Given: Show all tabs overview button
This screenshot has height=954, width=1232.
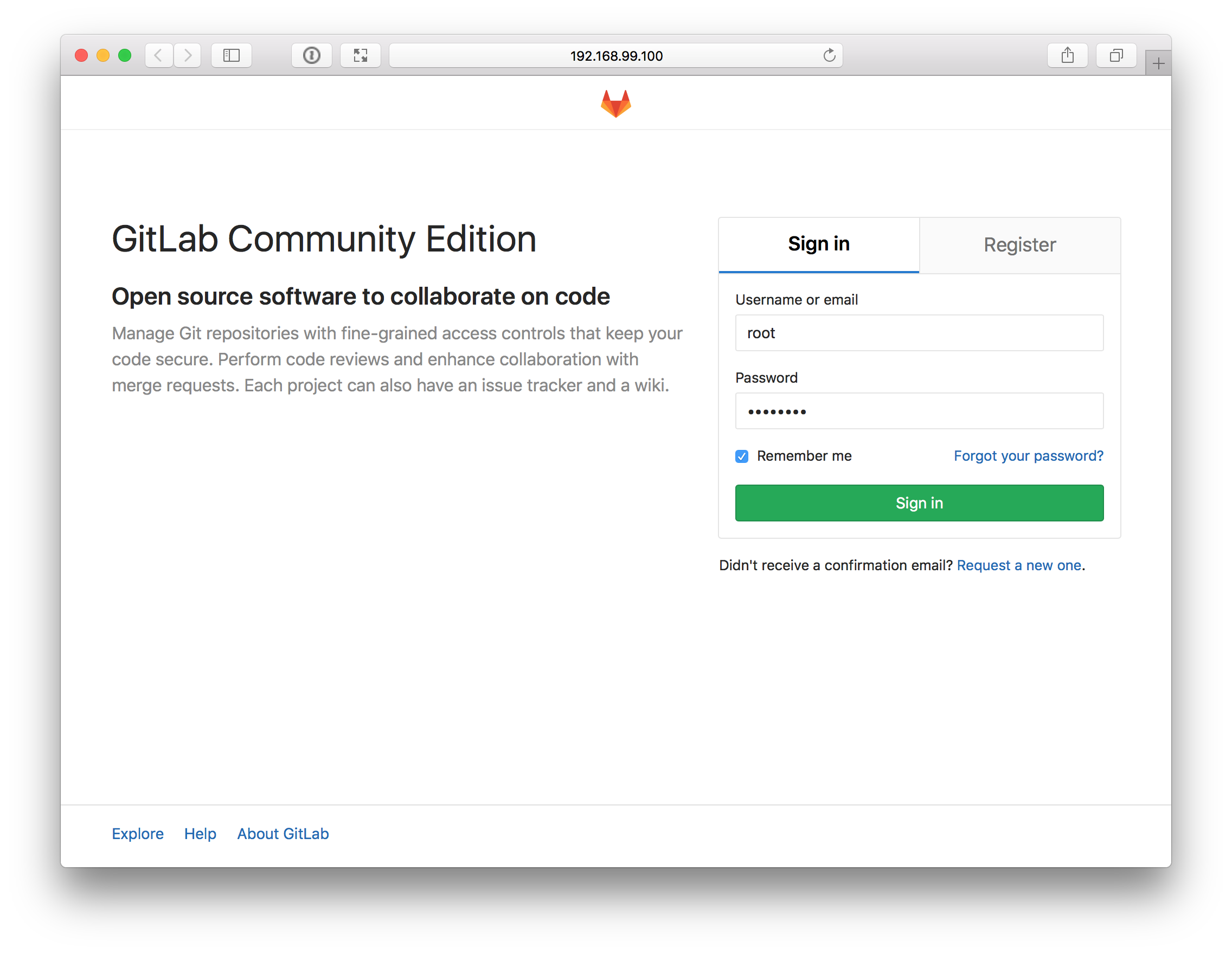Looking at the screenshot, I should pyautogui.click(x=1116, y=55).
